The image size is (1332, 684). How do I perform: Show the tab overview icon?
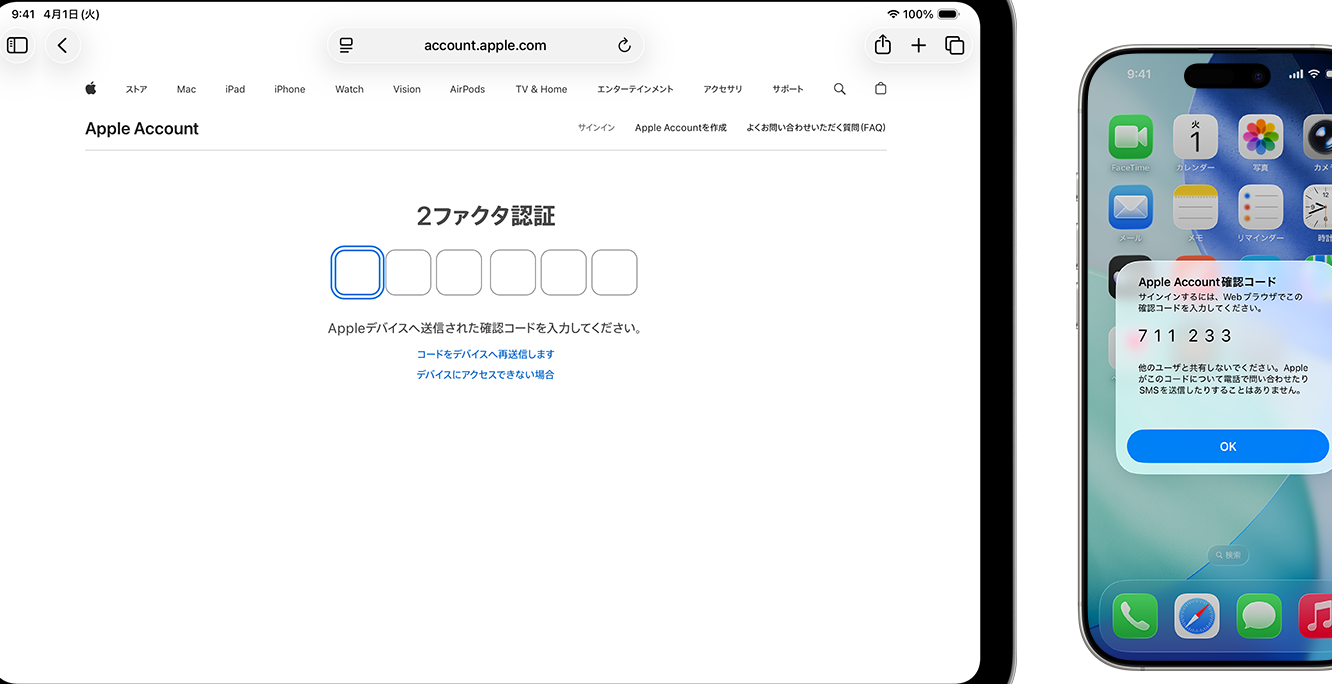pyautogui.click(x=954, y=45)
